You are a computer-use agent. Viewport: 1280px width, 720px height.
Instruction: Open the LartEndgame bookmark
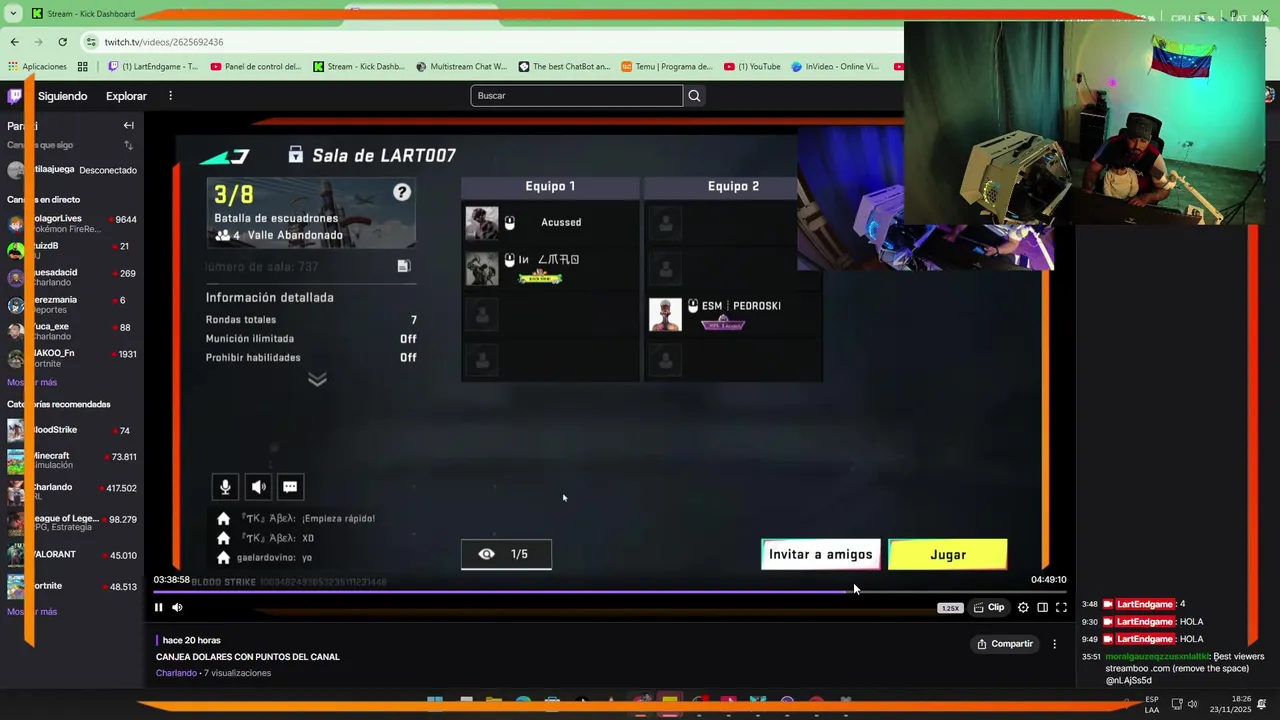tap(152, 67)
